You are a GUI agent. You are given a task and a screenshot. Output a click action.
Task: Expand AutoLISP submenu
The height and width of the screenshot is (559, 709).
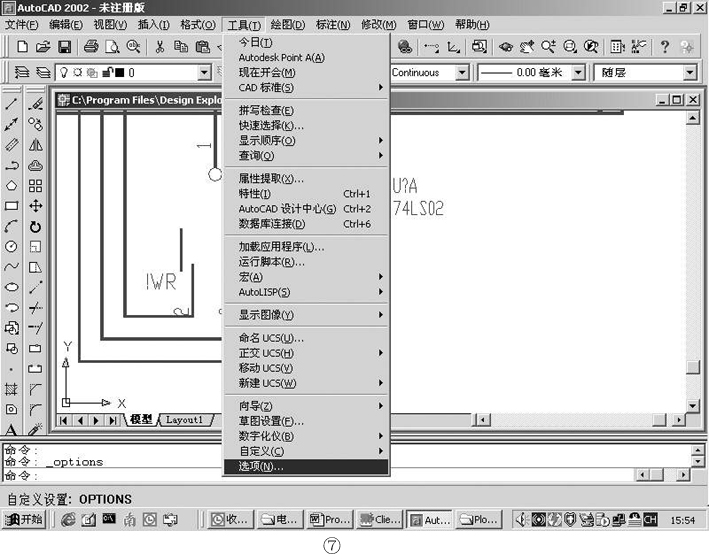point(307,292)
